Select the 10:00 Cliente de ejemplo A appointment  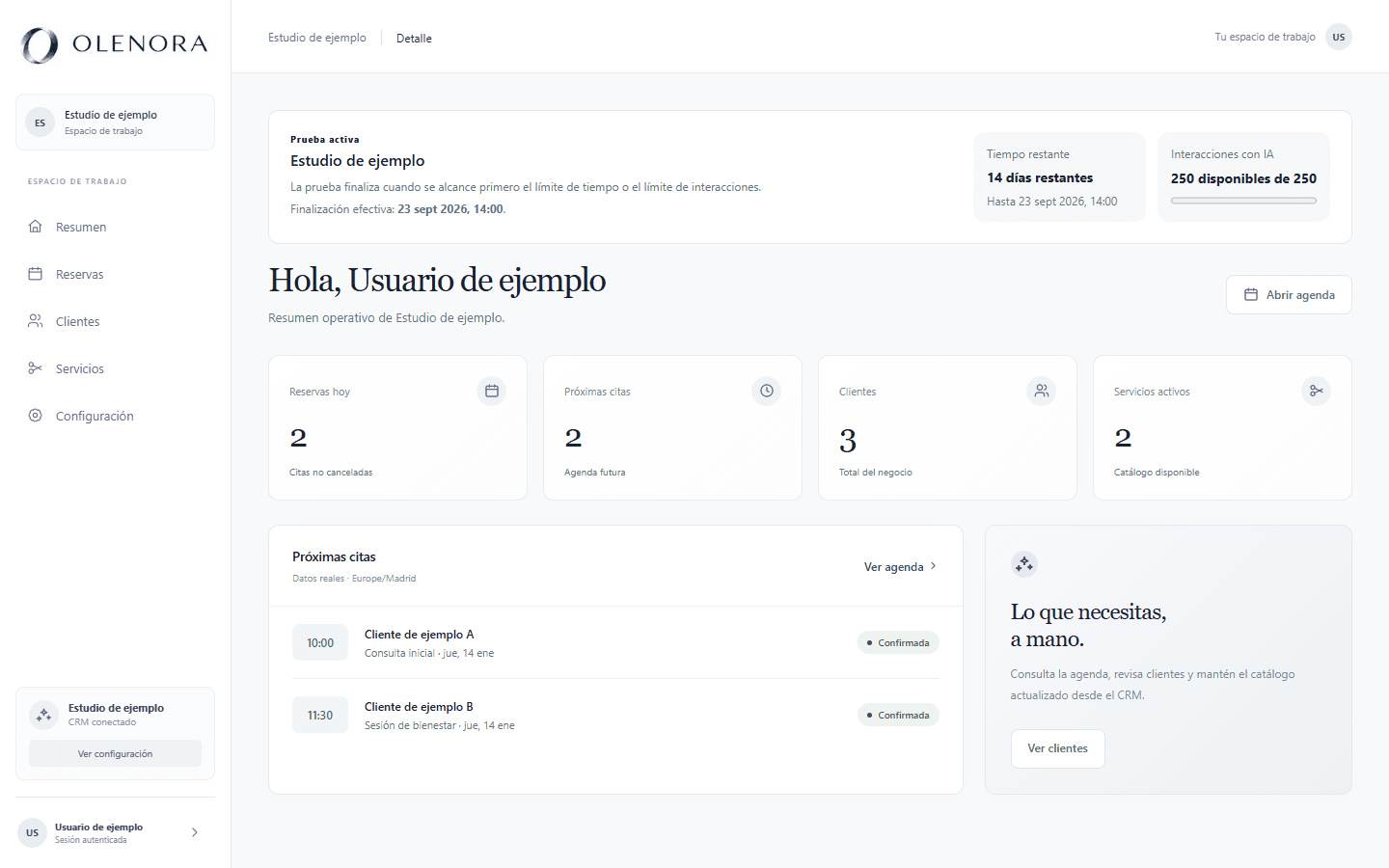tap(615, 643)
